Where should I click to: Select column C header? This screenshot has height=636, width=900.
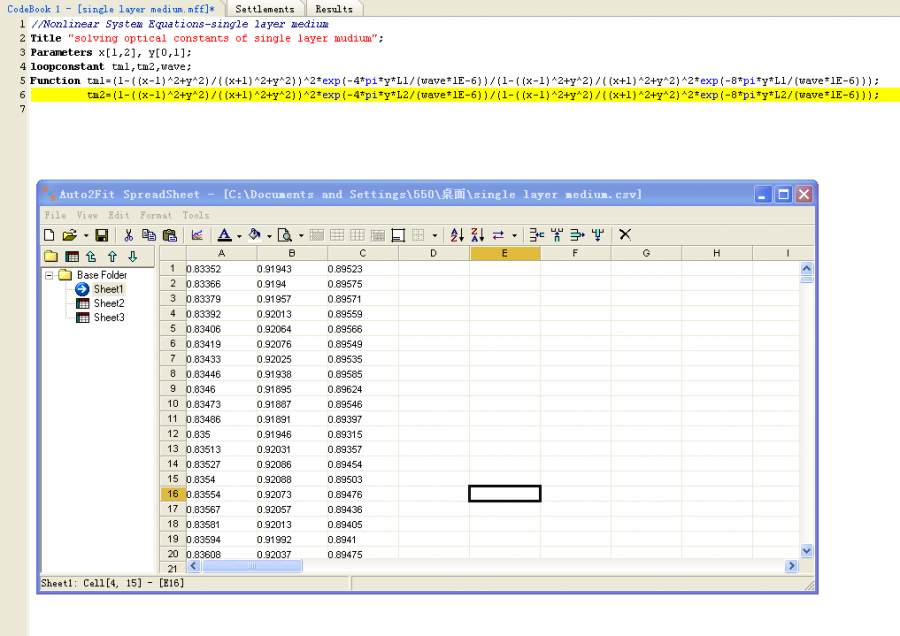[362, 254]
